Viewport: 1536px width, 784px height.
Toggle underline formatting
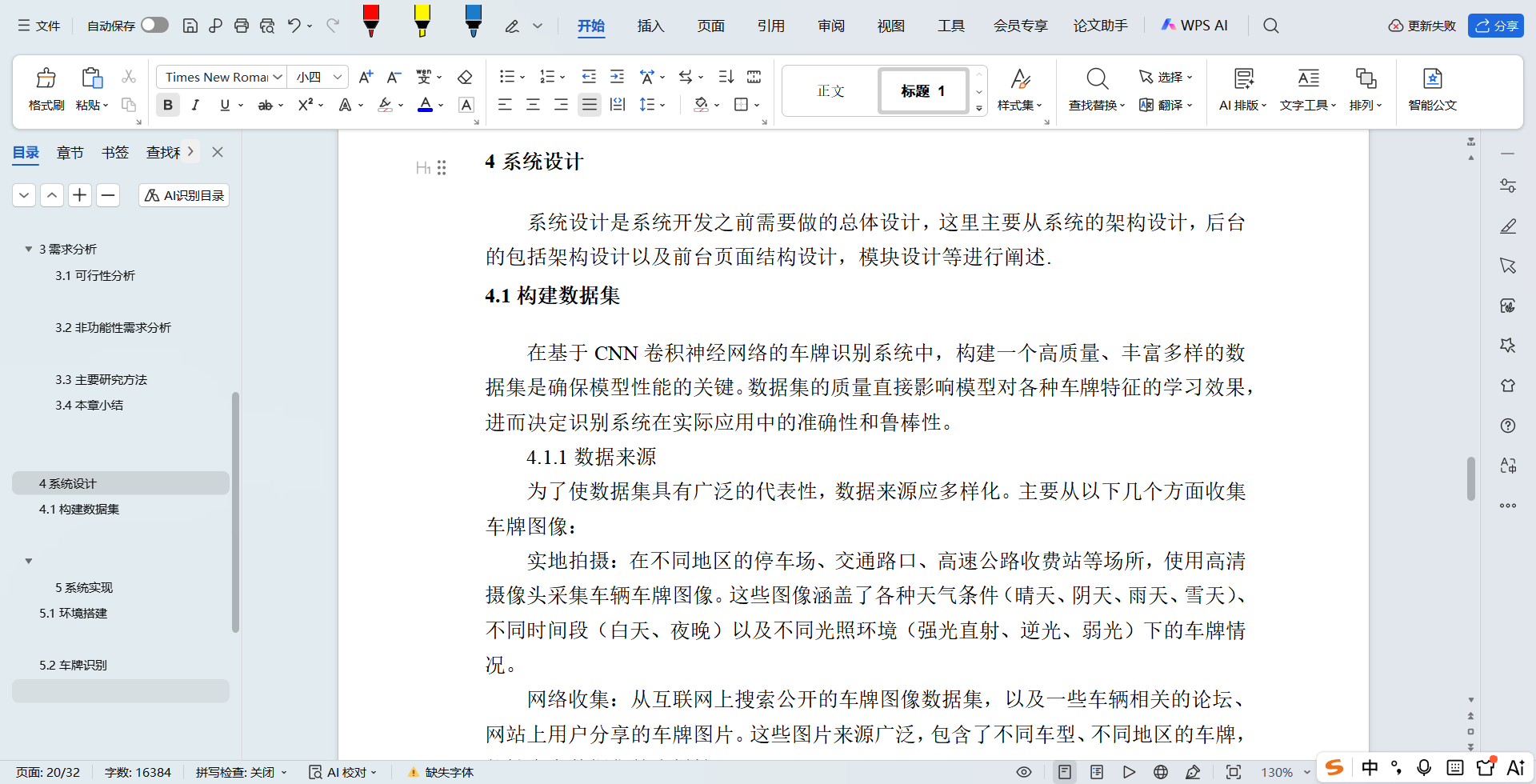pyautogui.click(x=225, y=105)
